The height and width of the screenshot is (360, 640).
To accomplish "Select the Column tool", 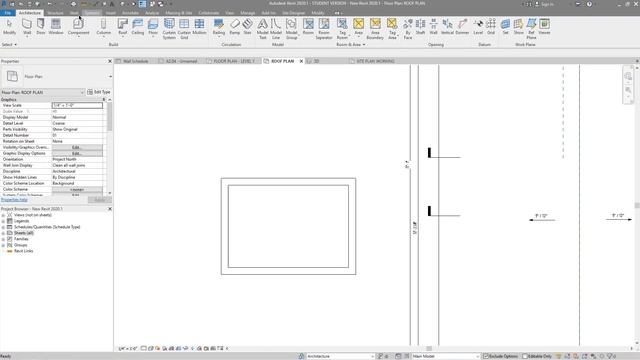I will [x=103, y=27].
